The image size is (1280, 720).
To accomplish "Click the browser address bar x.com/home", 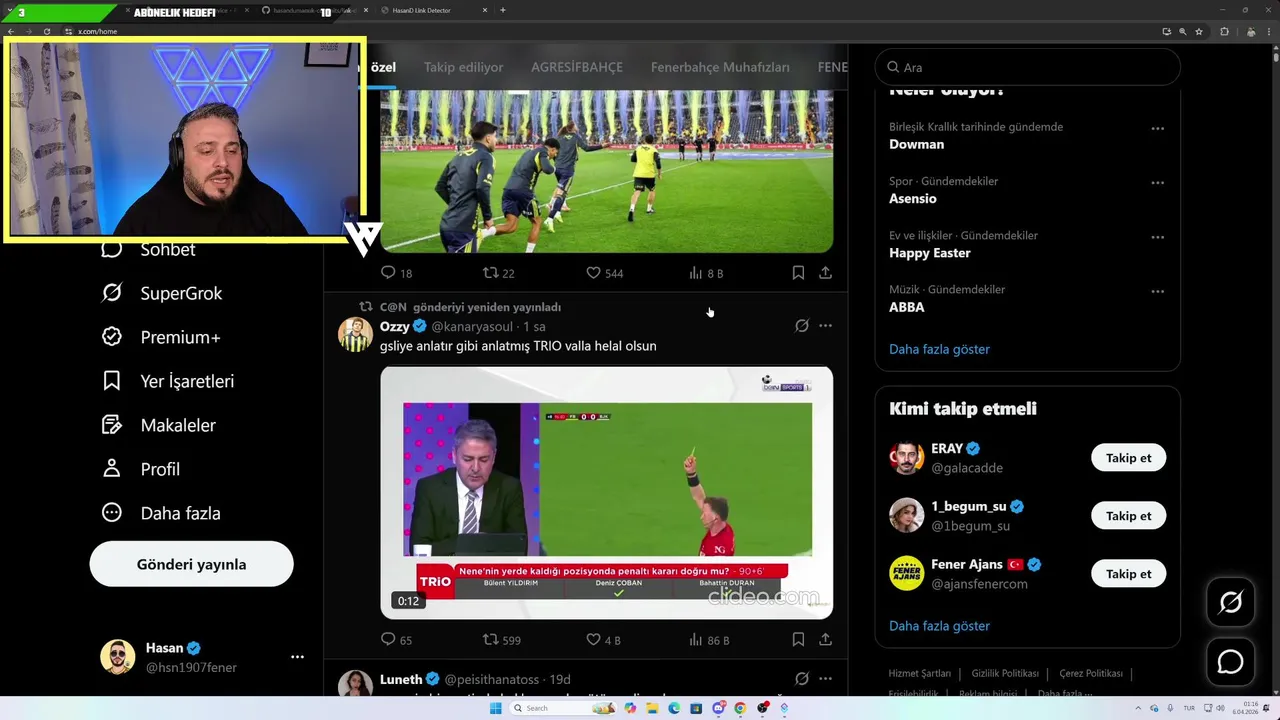I will pos(97,31).
